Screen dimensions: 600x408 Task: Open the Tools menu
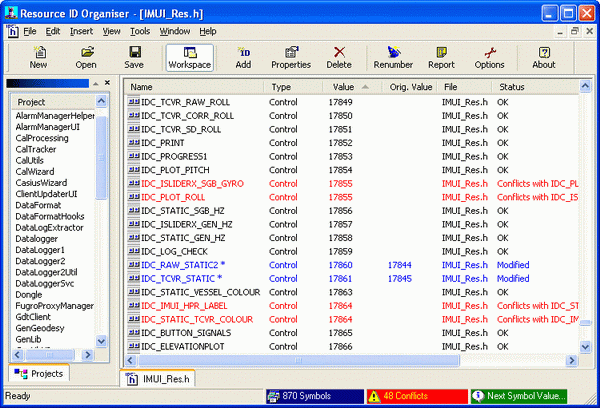pos(140,31)
